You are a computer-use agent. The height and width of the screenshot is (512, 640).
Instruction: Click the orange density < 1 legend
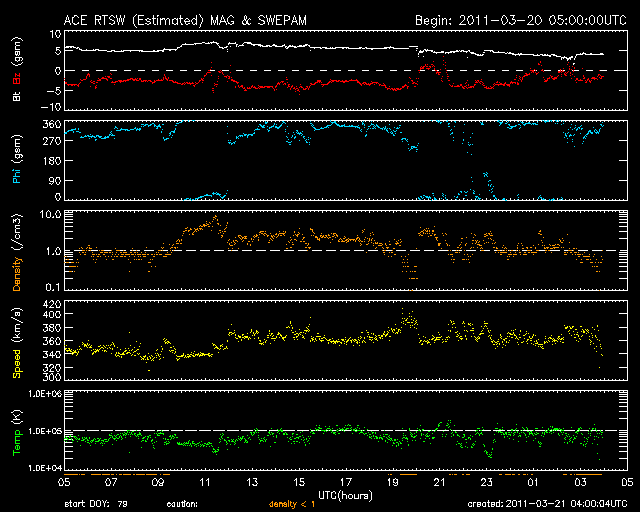point(299,505)
